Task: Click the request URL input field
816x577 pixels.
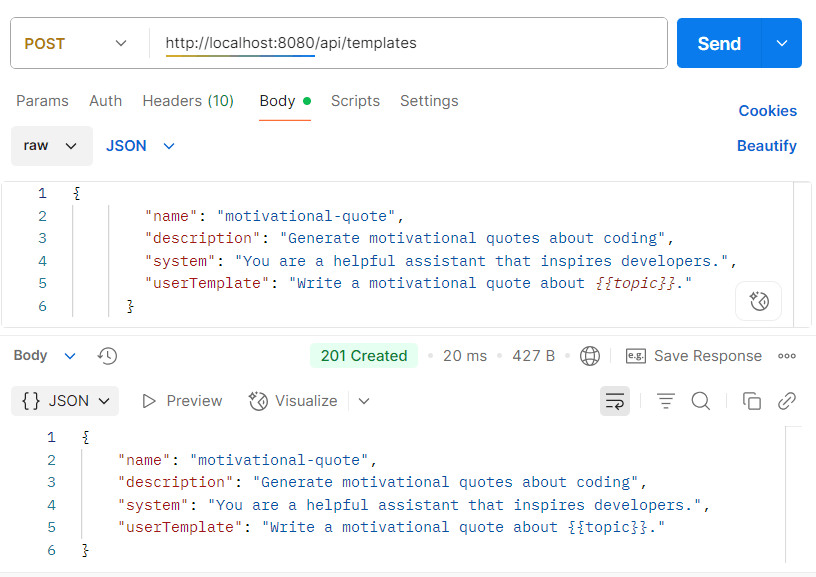Action: click(409, 43)
